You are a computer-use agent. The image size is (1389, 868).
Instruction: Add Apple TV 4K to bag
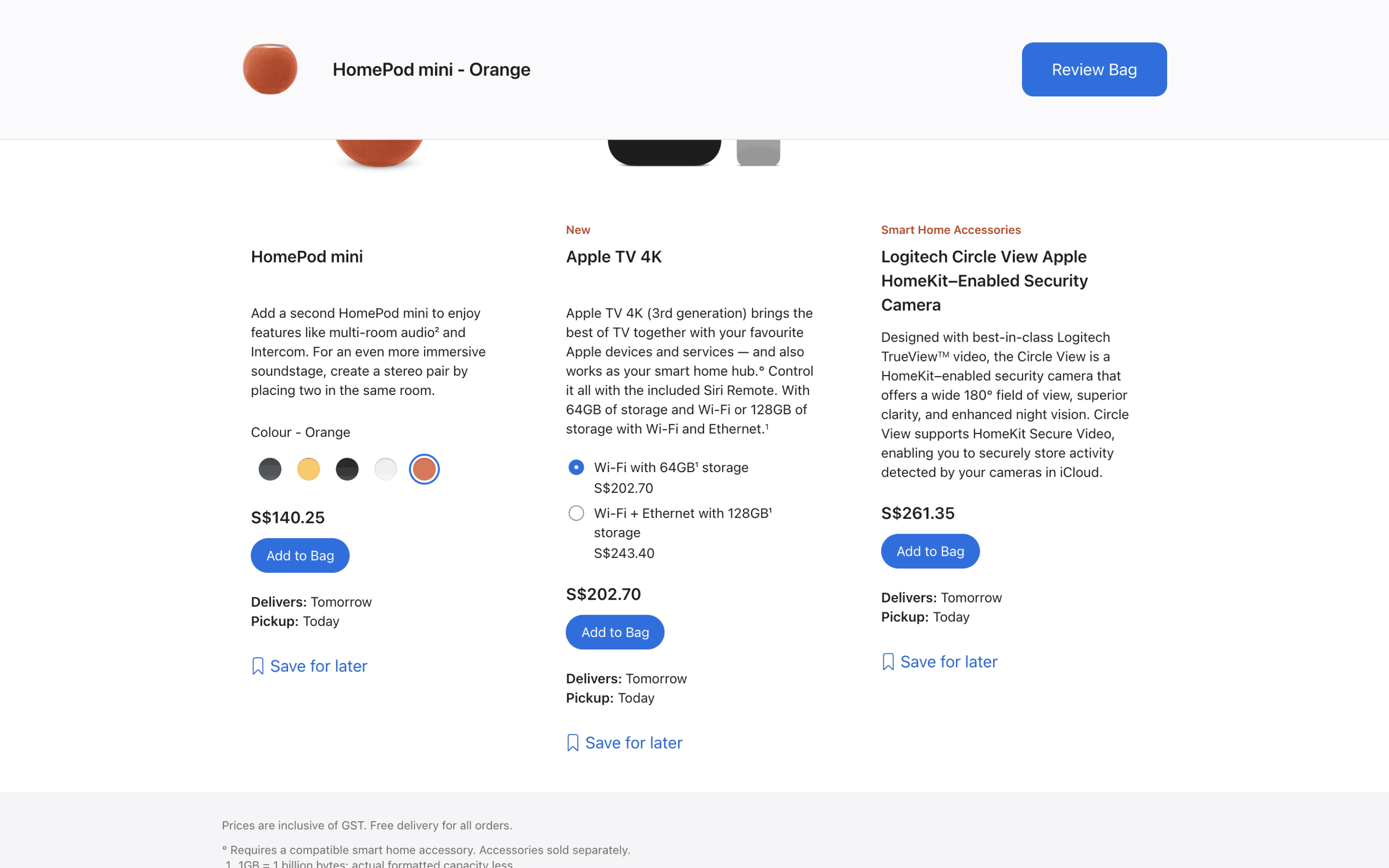point(615,632)
